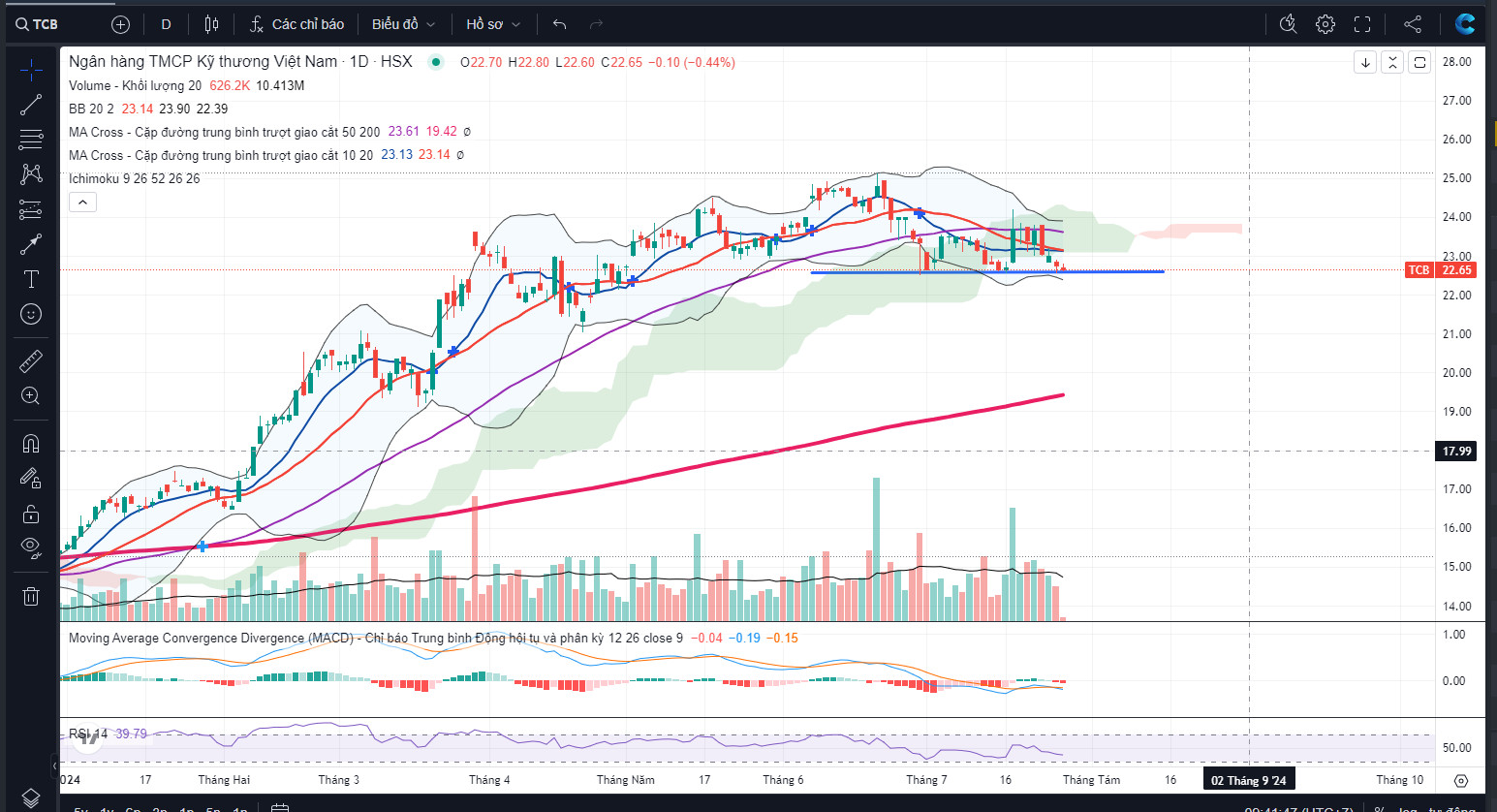Open the quick search lightning icon
Image resolution: width=1497 pixels, height=812 pixels.
click(1288, 24)
